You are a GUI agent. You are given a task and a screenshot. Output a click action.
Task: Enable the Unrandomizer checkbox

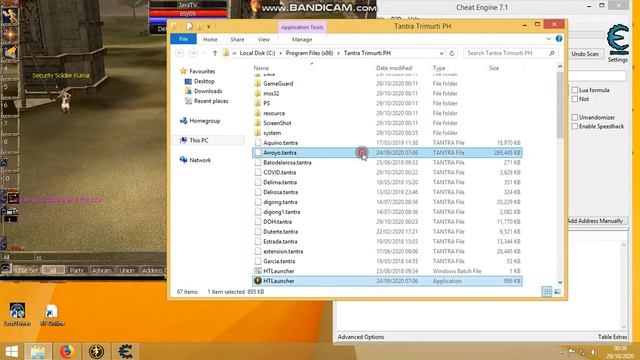point(574,117)
